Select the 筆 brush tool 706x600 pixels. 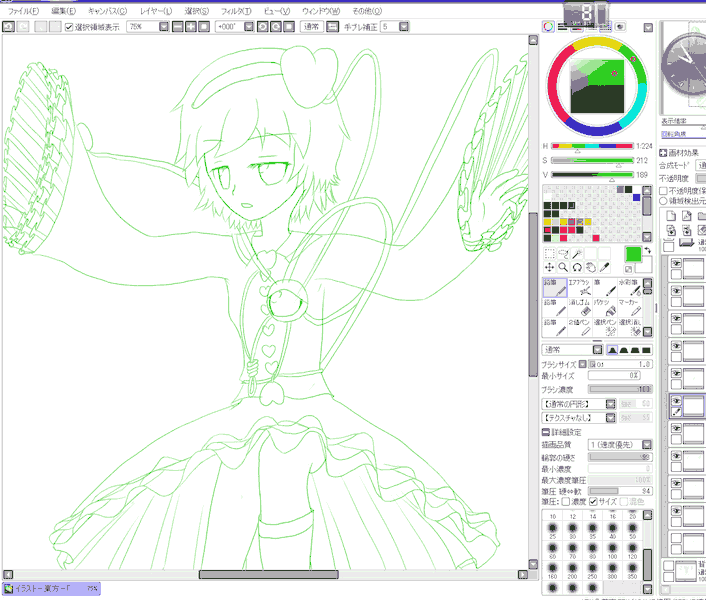coord(605,288)
